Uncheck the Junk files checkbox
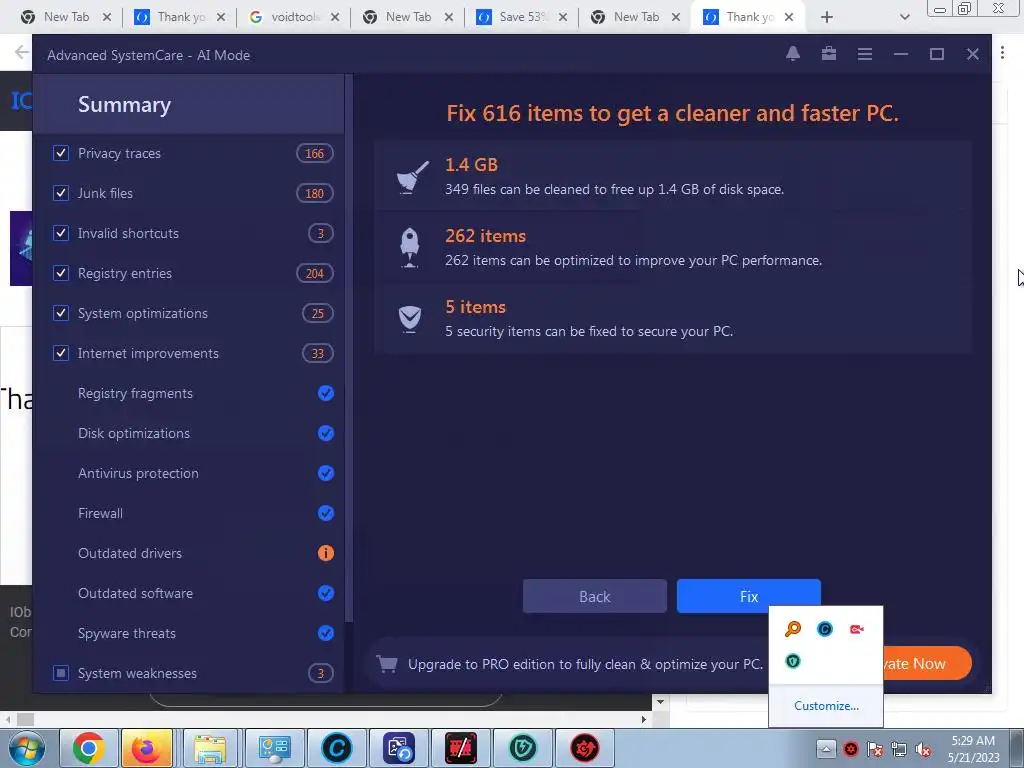 coord(61,193)
